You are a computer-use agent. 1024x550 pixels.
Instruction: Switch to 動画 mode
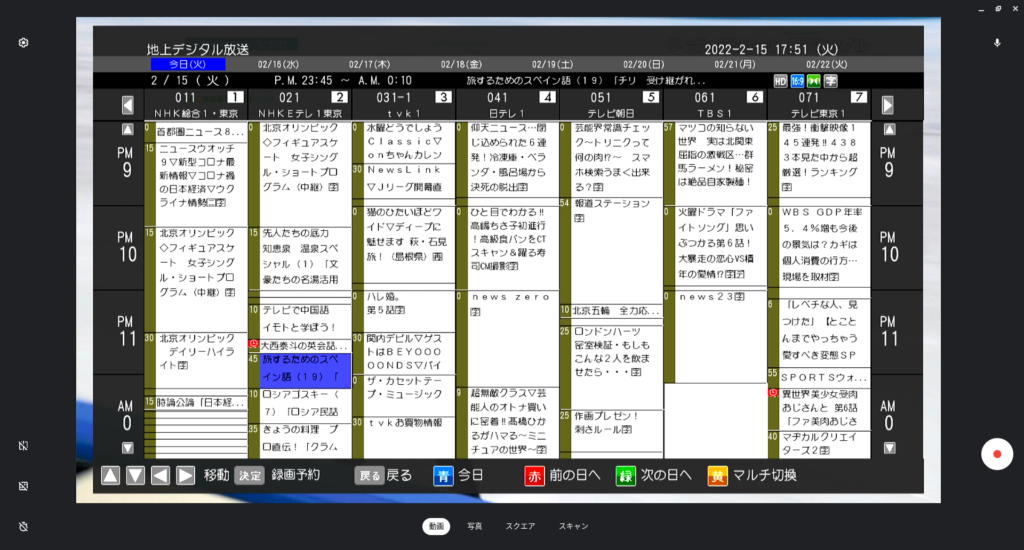(x=436, y=526)
